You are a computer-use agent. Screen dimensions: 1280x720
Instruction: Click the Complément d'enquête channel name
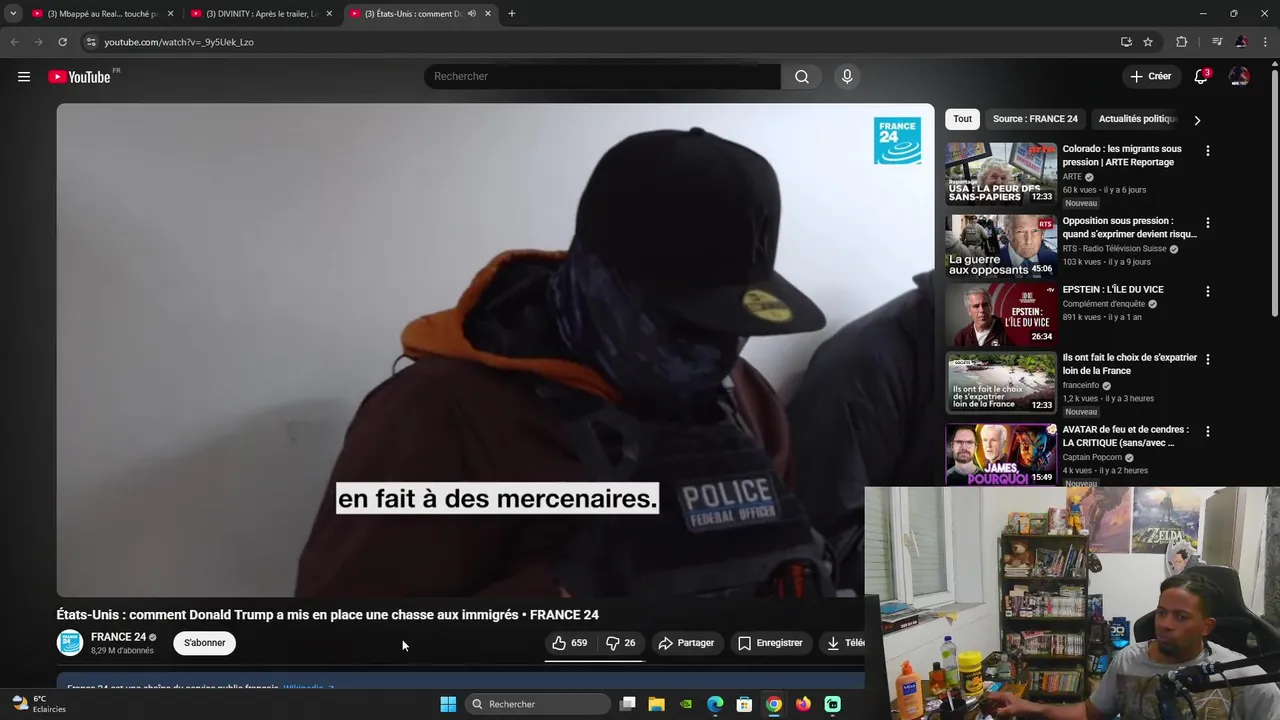click(x=1104, y=304)
